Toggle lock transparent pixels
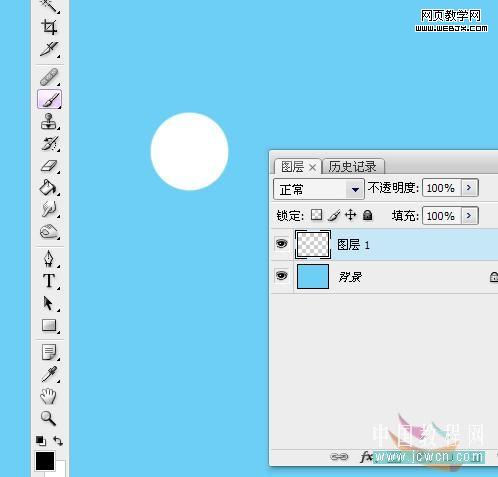The height and width of the screenshot is (477, 498). pyautogui.click(x=316, y=215)
